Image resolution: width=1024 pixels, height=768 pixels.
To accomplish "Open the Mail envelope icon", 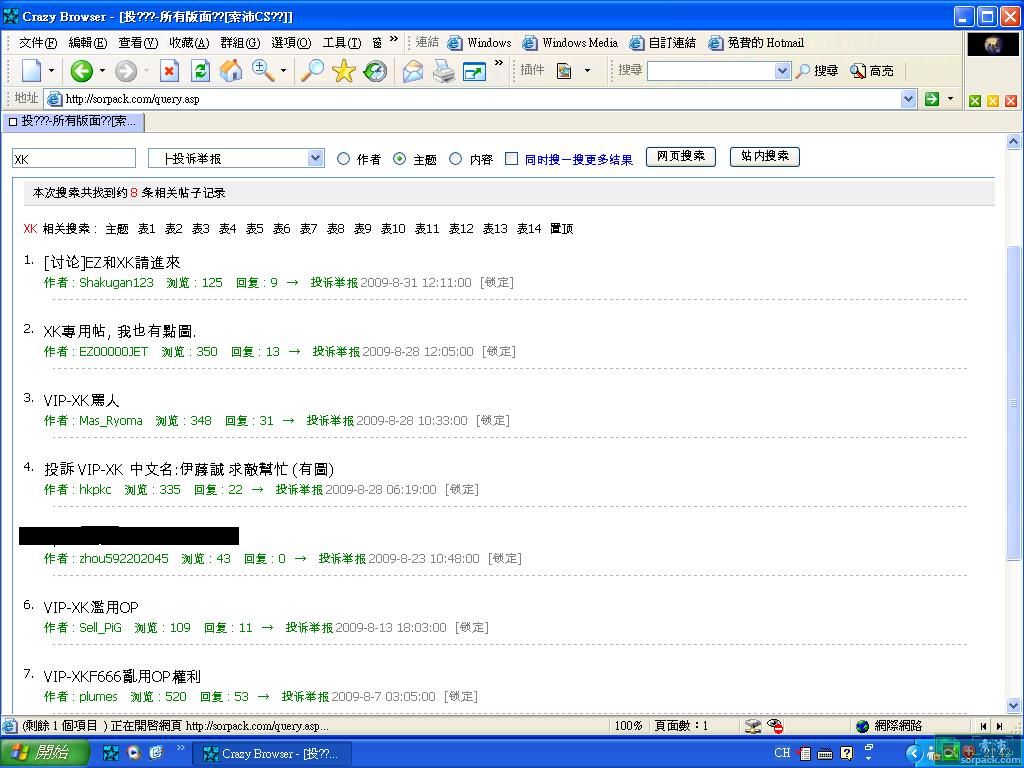I will click(x=413, y=71).
